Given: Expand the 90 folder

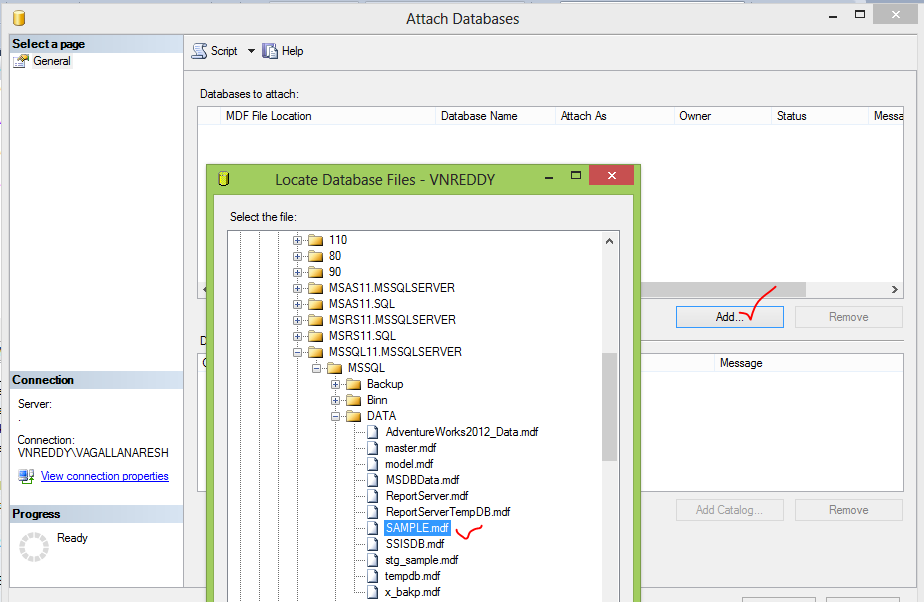Looking at the screenshot, I should (x=298, y=272).
